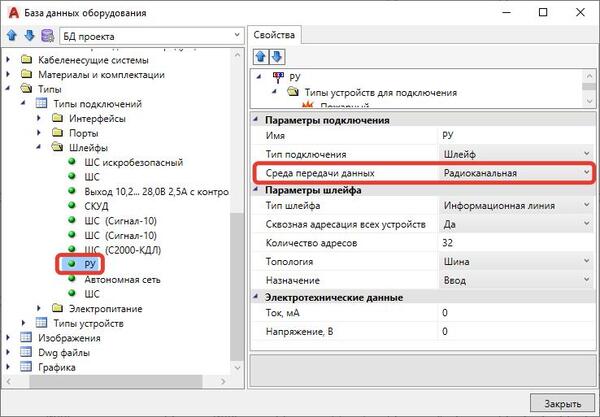Click the database icon beside БД проекта
The image size is (600, 417).
(x=46, y=36)
